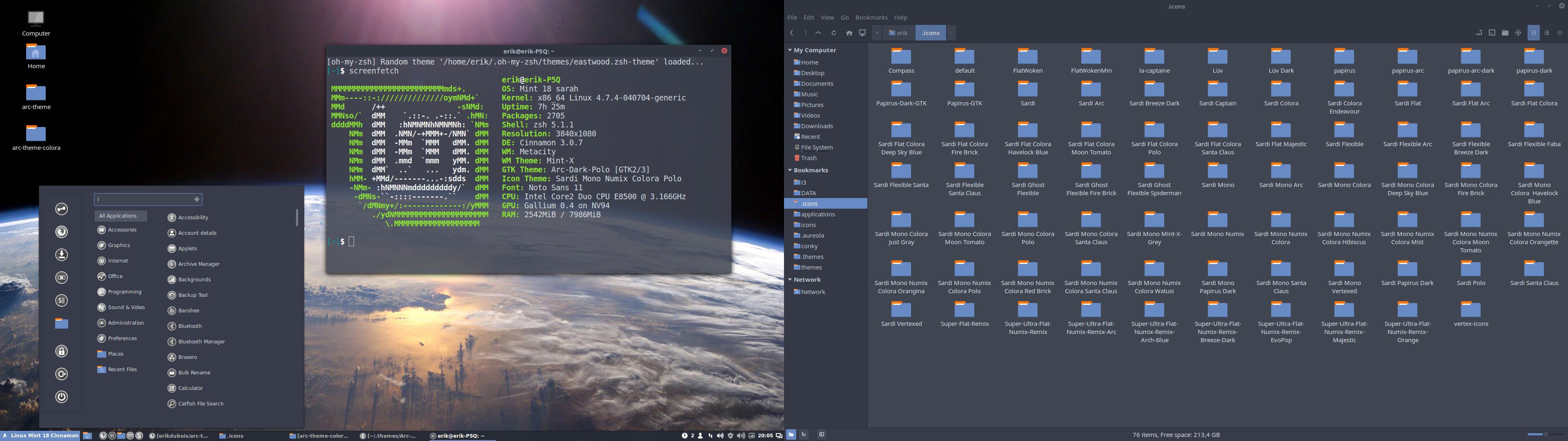Open the Bookmarks menu
1568x441 pixels.
[871, 18]
